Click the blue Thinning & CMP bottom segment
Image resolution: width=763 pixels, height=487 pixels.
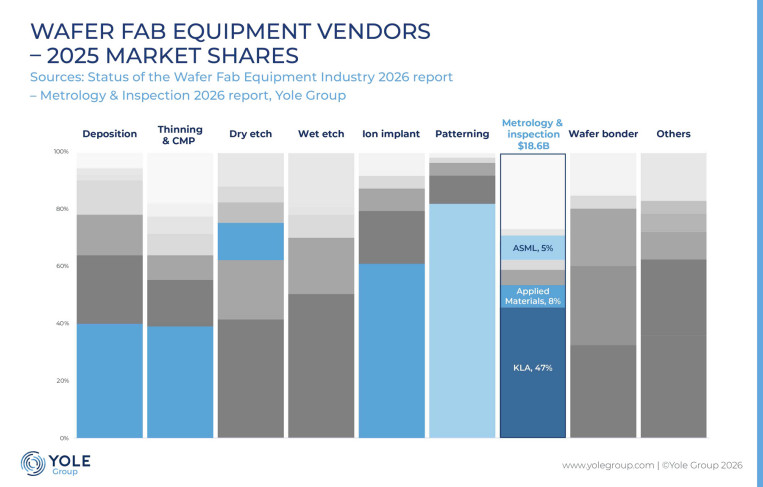pyautogui.click(x=180, y=382)
